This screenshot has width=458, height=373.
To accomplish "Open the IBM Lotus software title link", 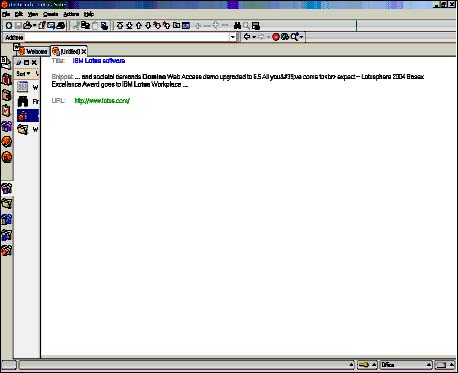I will point(99,61).
